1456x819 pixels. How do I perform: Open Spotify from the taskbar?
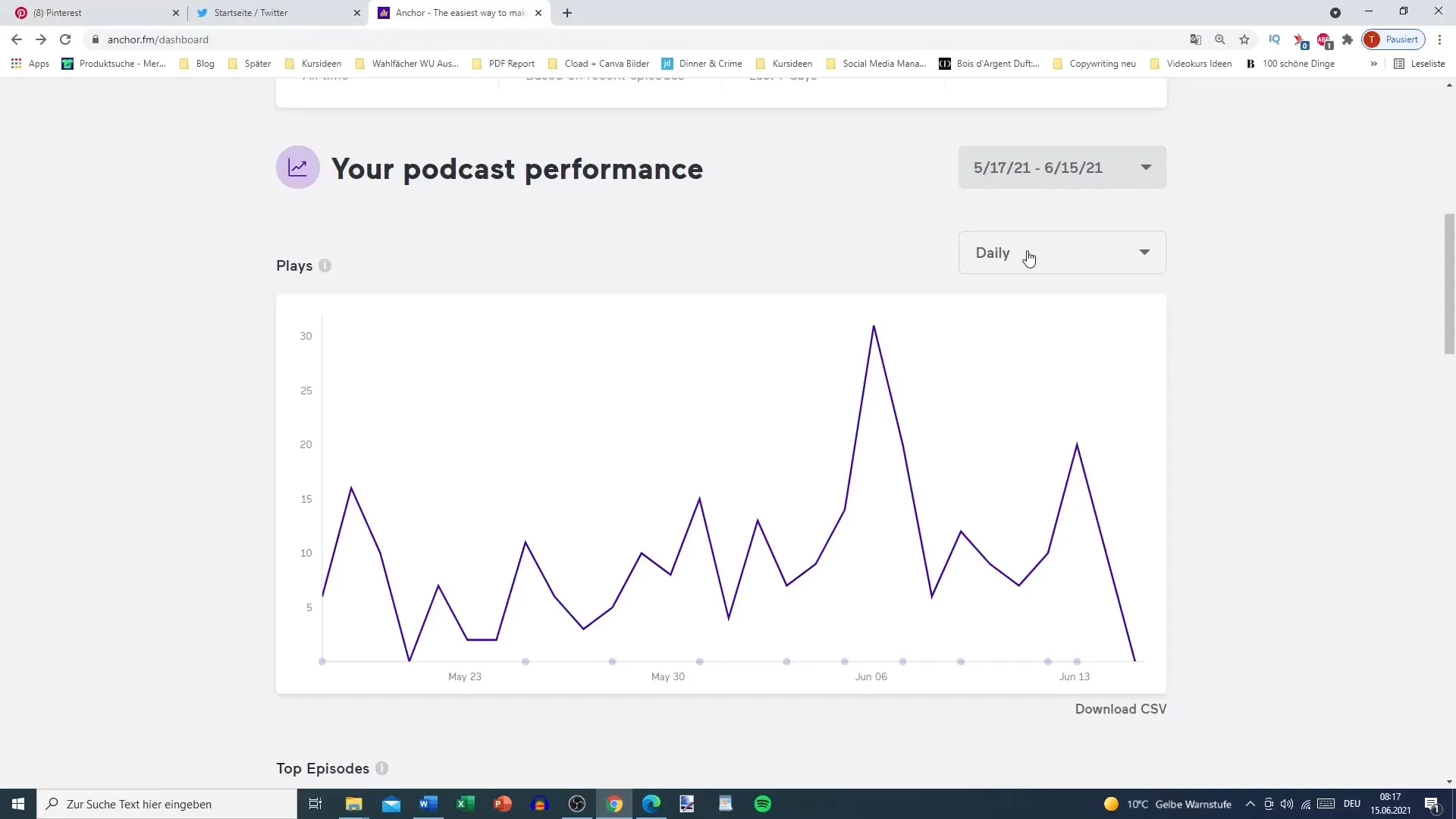763,804
